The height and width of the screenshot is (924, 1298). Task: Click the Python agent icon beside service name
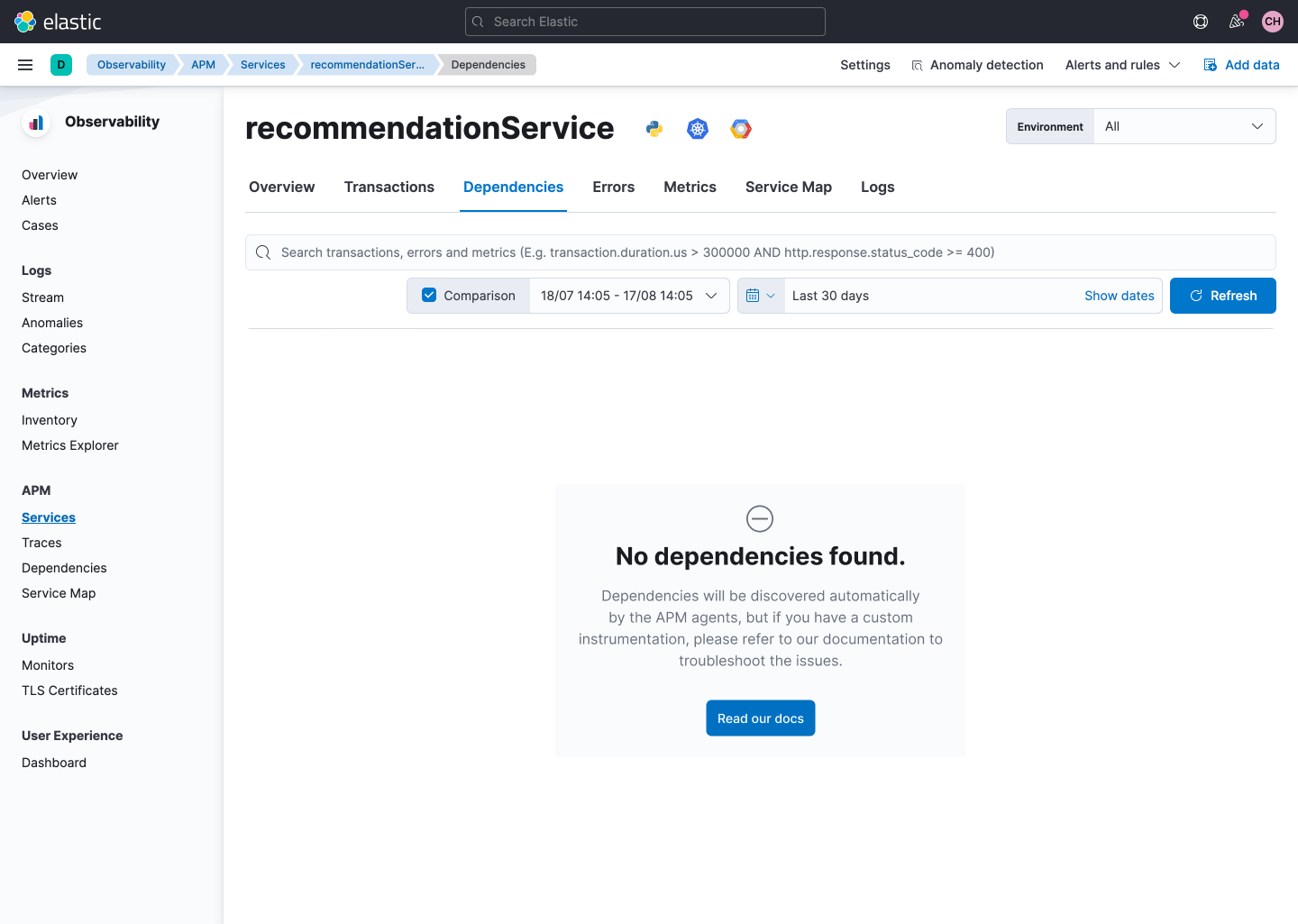653,128
